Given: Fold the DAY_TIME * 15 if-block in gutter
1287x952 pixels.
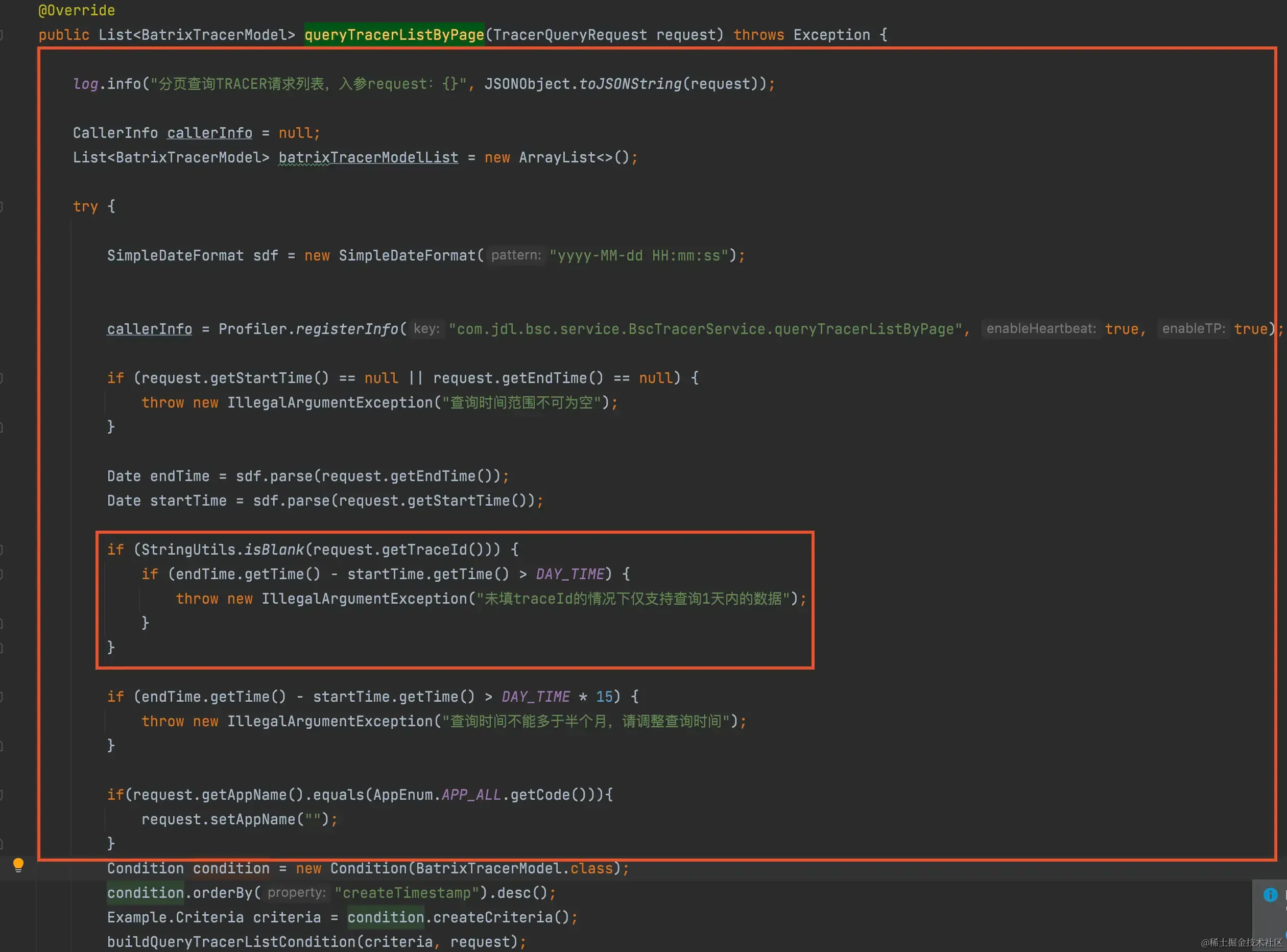Looking at the screenshot, I should pyautogui.click(x=2, y=697).
